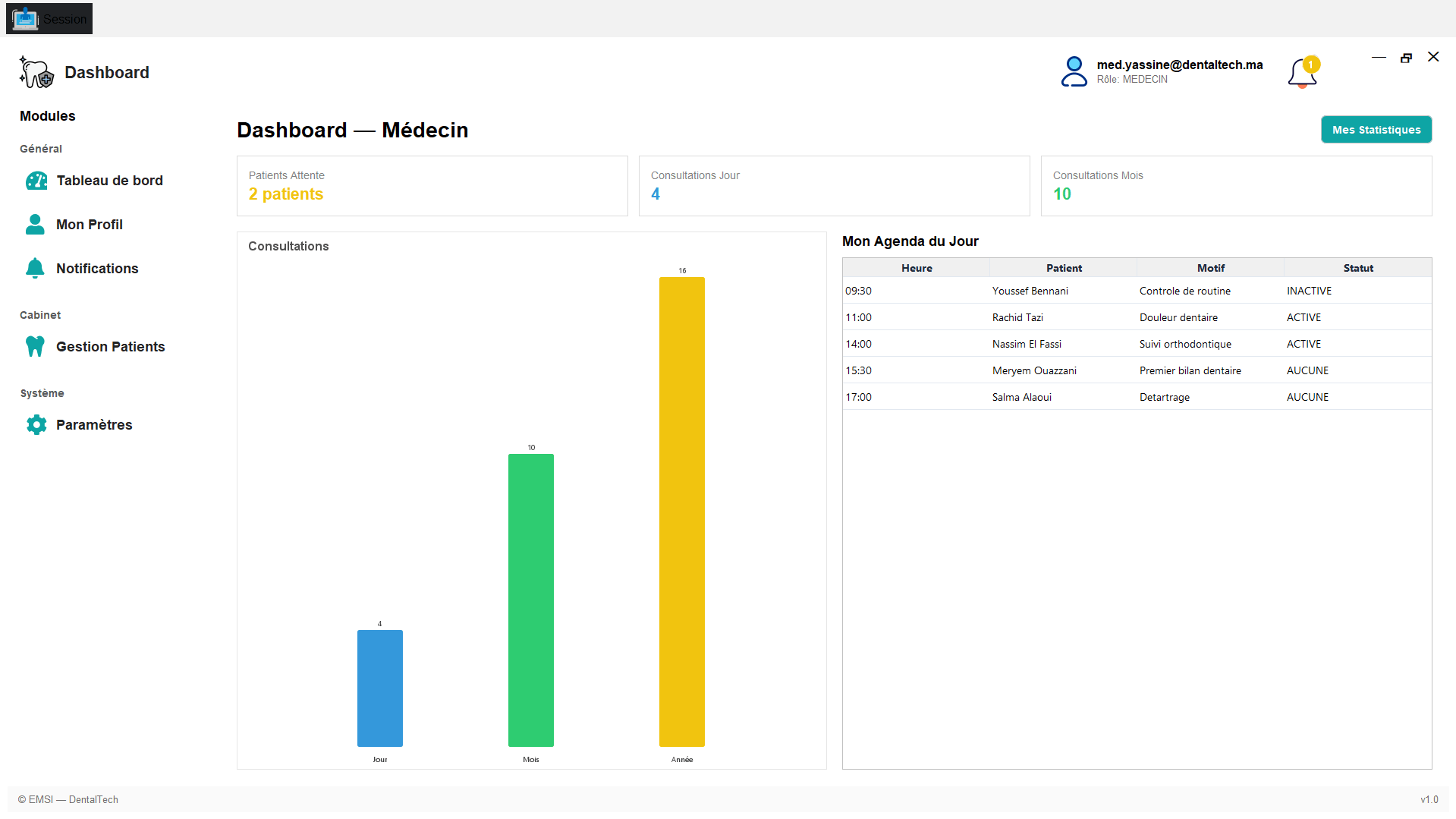Click the Detartrage motif cell
Image resolution: width=1456 pixels, height=819 pixels.
pos(1211,397)
